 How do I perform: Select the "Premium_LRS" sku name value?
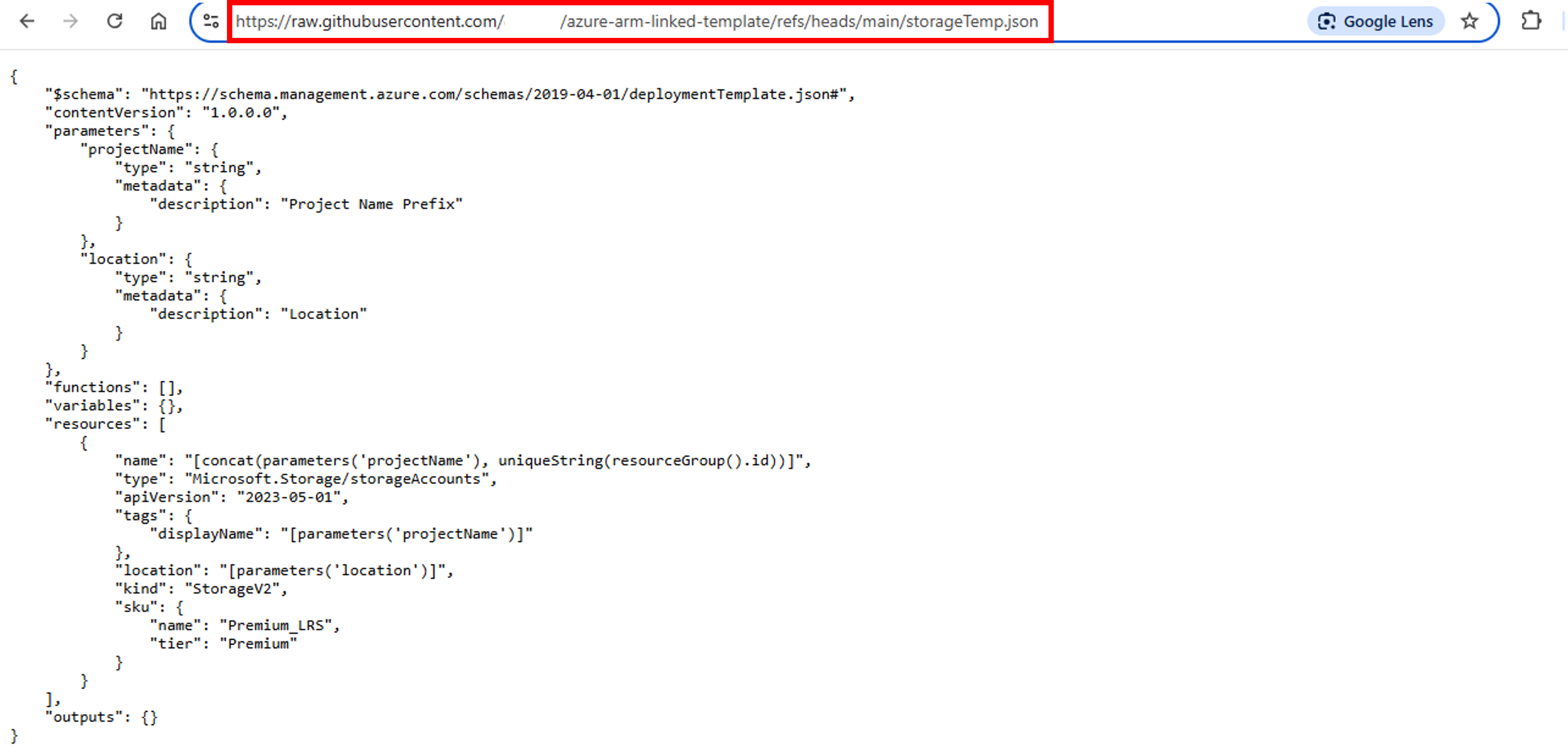coord(278,625)
